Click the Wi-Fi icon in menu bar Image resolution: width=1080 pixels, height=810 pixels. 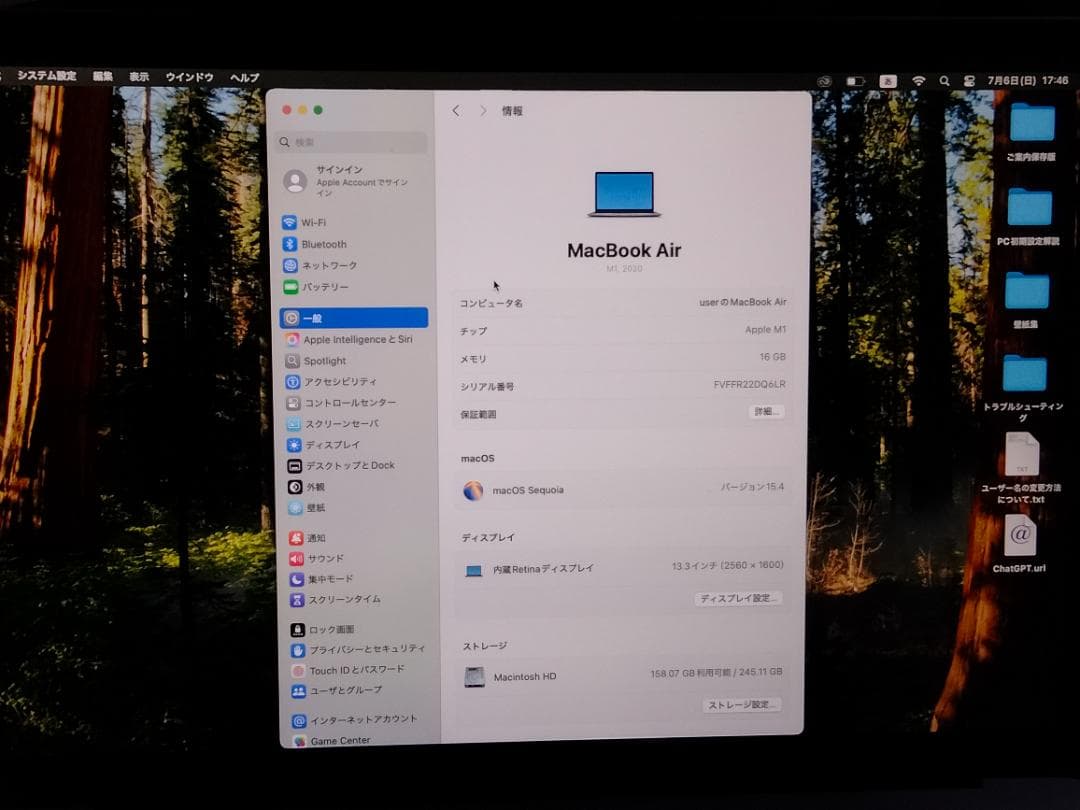coord(918,81)
